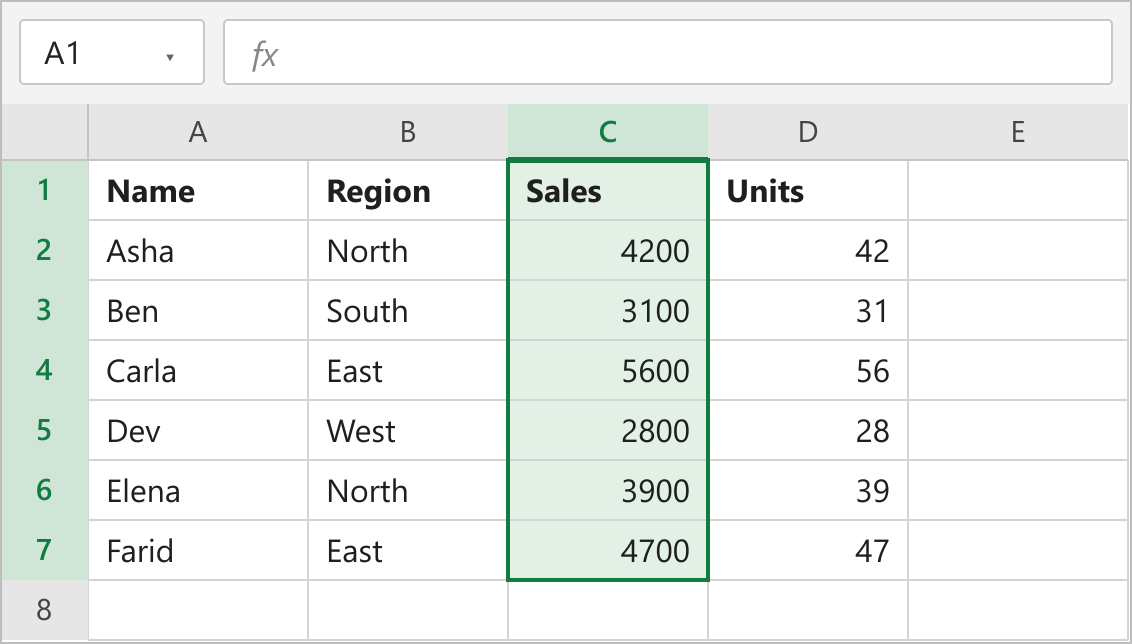Image resolution: width=1132 pixels, height=644 pixels.
Task: Select the sales value 4700
Action: tap(608, 549)
